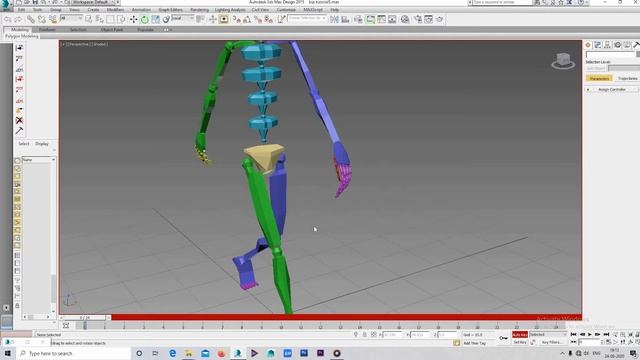Viewport: 640px width, 360px height.
Task: Switch to the Object Paint ribbon tab
Action: [x=112, y=30]
